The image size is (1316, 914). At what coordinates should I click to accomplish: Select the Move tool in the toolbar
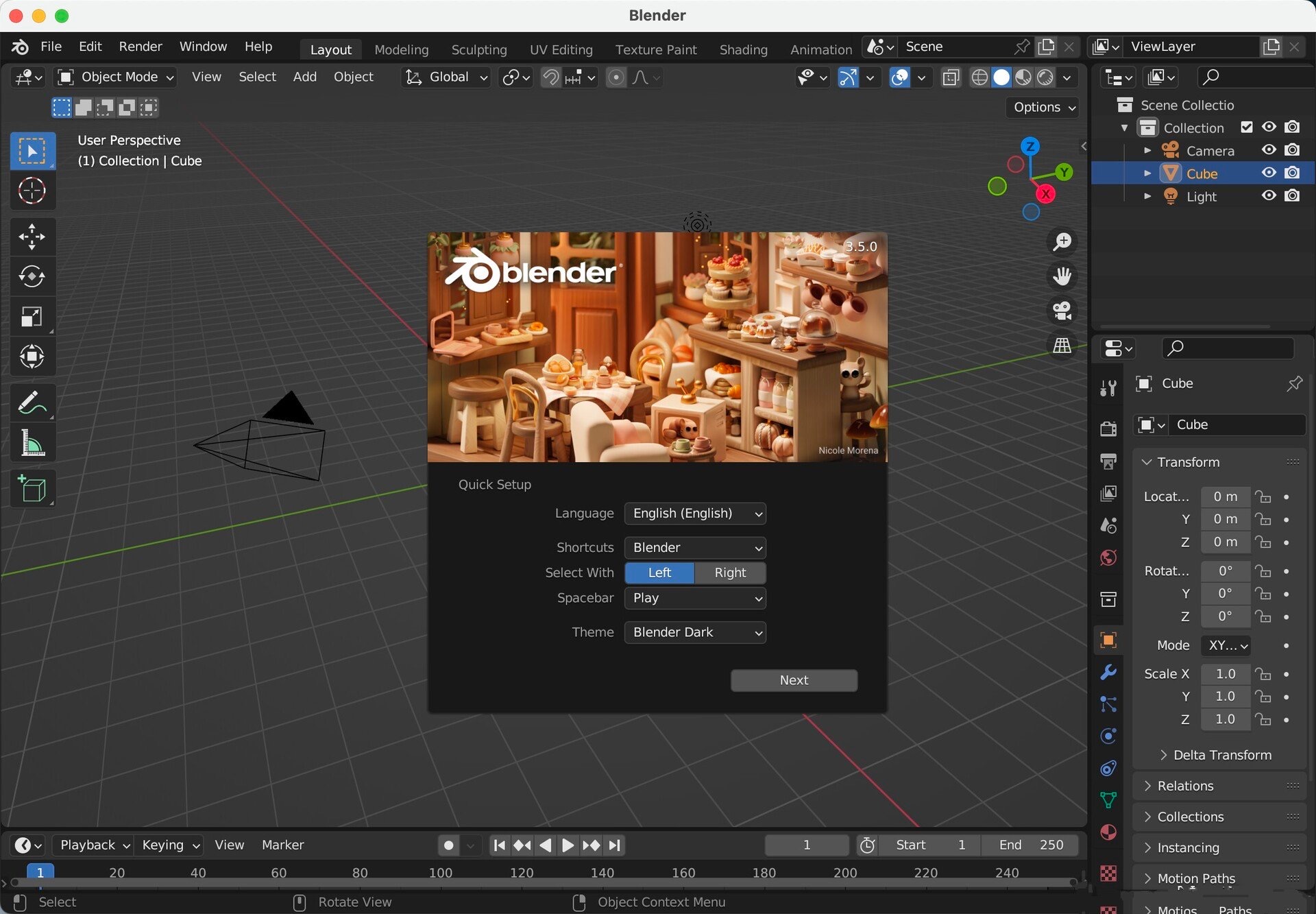[32, 237]
